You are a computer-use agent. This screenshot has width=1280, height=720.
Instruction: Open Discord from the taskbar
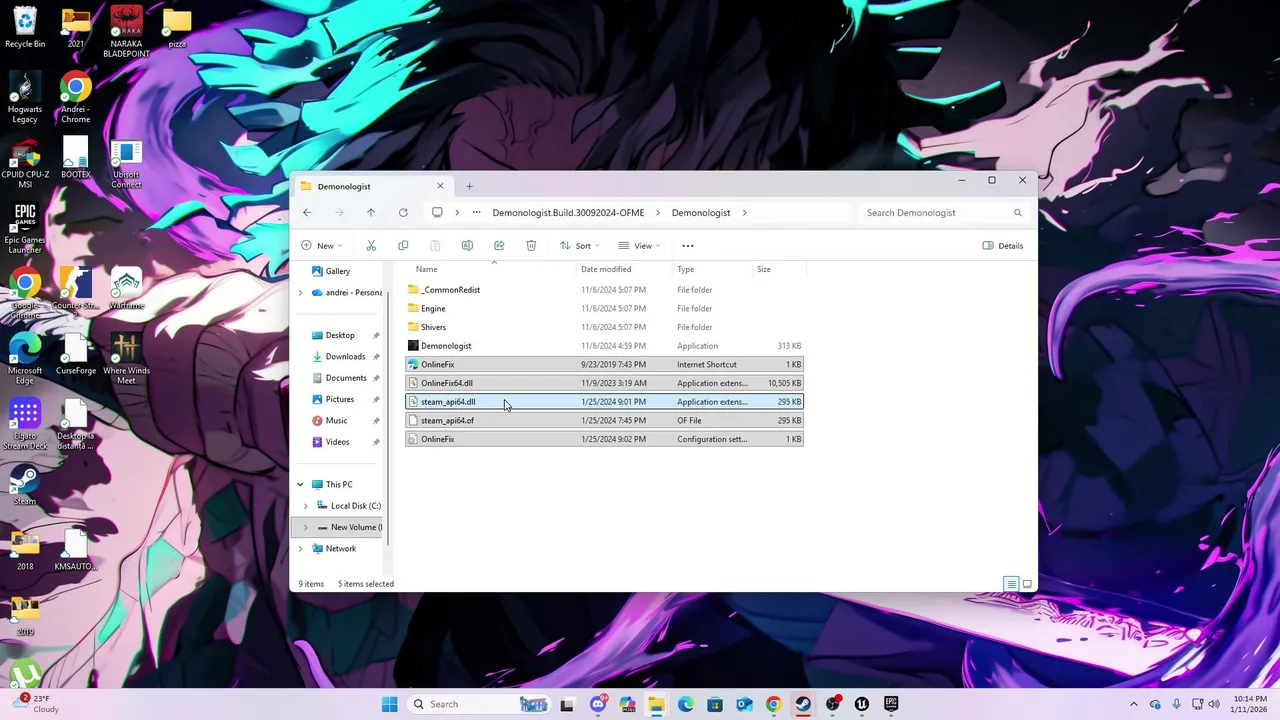(598, 704)
